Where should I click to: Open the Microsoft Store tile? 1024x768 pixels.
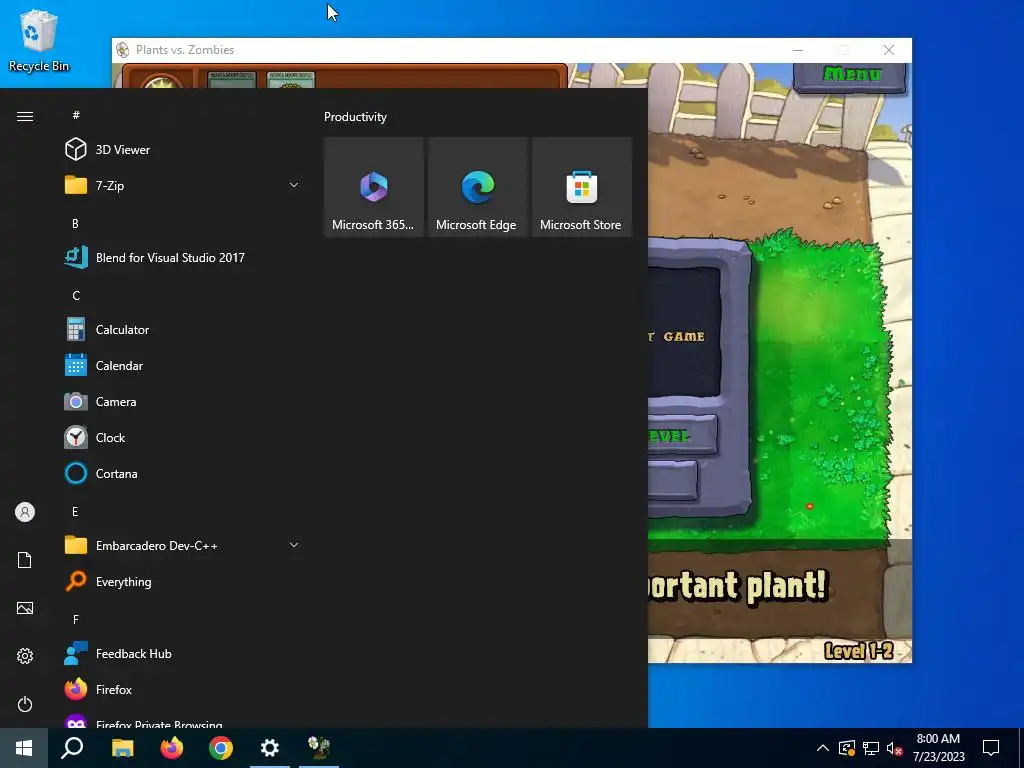tap(581, 187)
